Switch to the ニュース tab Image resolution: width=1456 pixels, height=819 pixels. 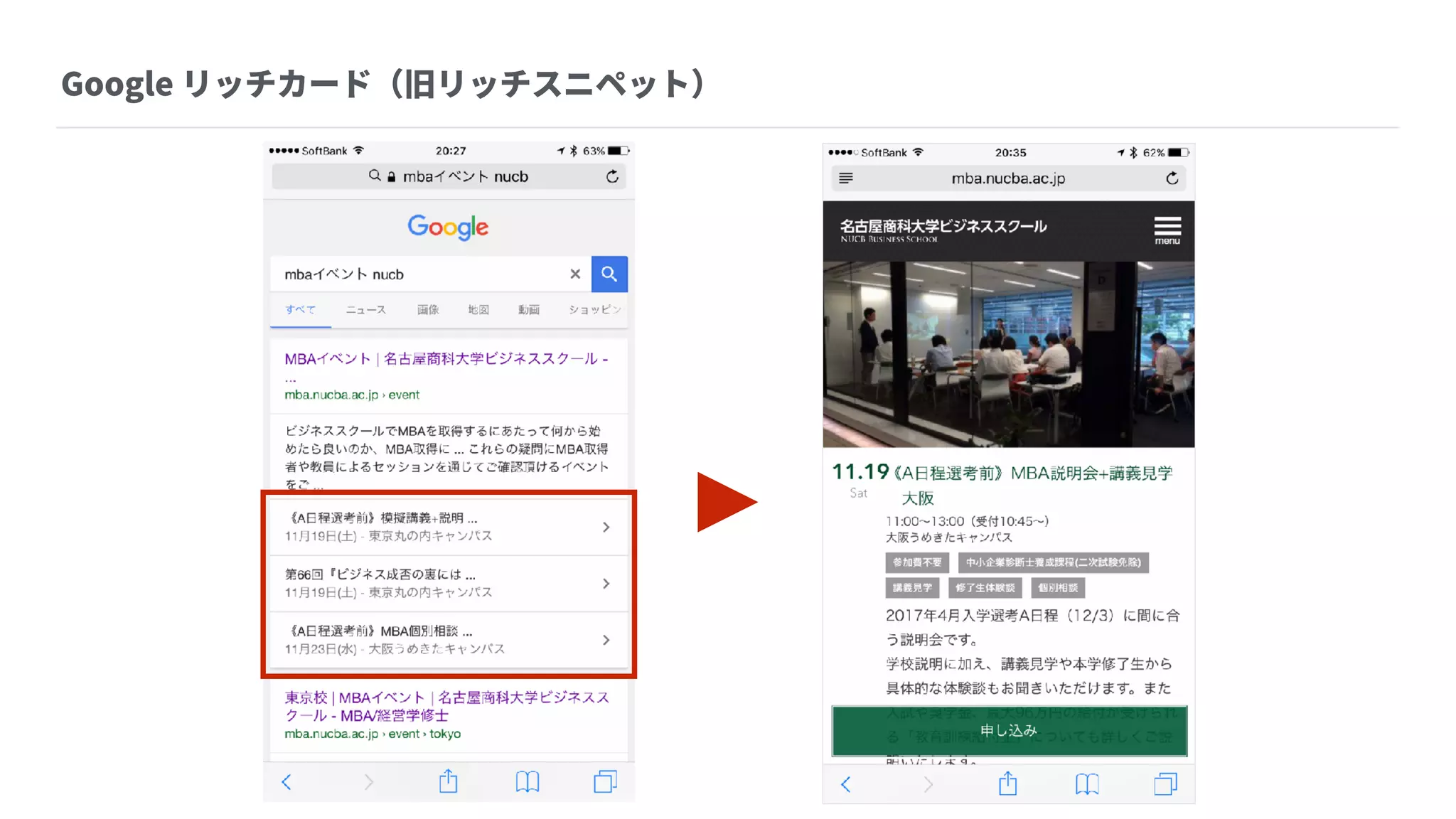pos(366,310)
